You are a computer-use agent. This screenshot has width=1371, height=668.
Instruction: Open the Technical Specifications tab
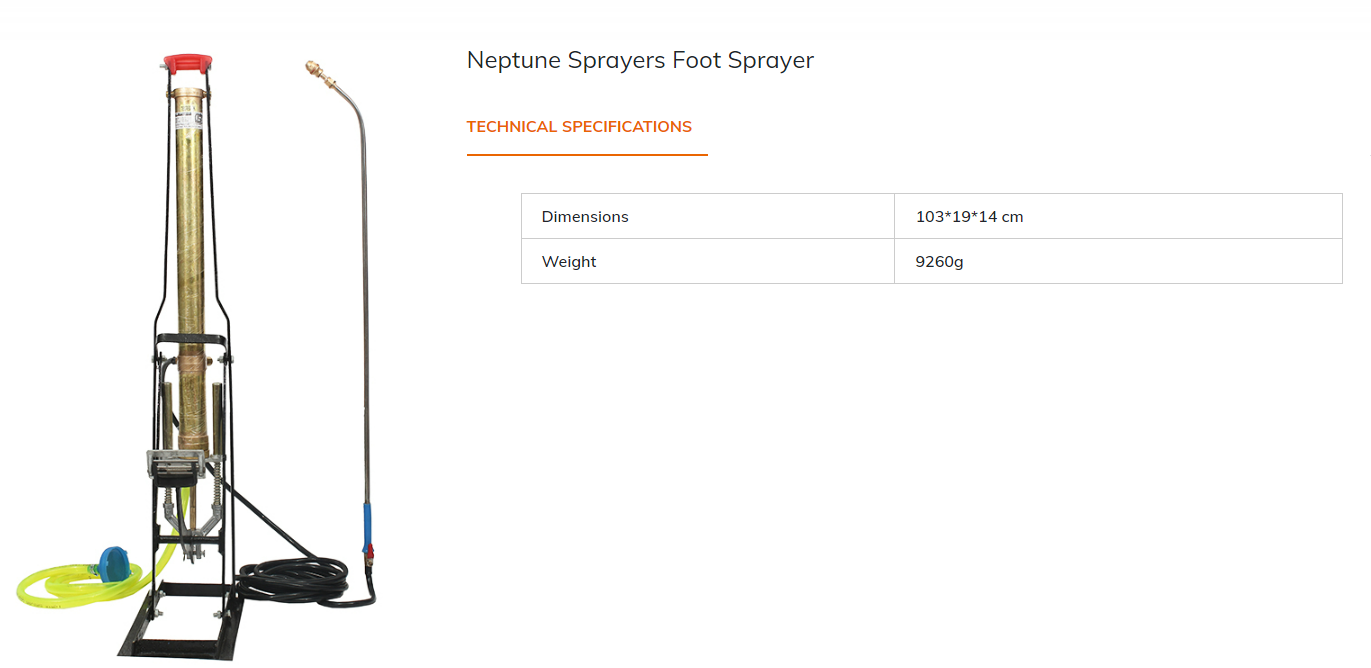pyautogui.click(x=579, y=127)
